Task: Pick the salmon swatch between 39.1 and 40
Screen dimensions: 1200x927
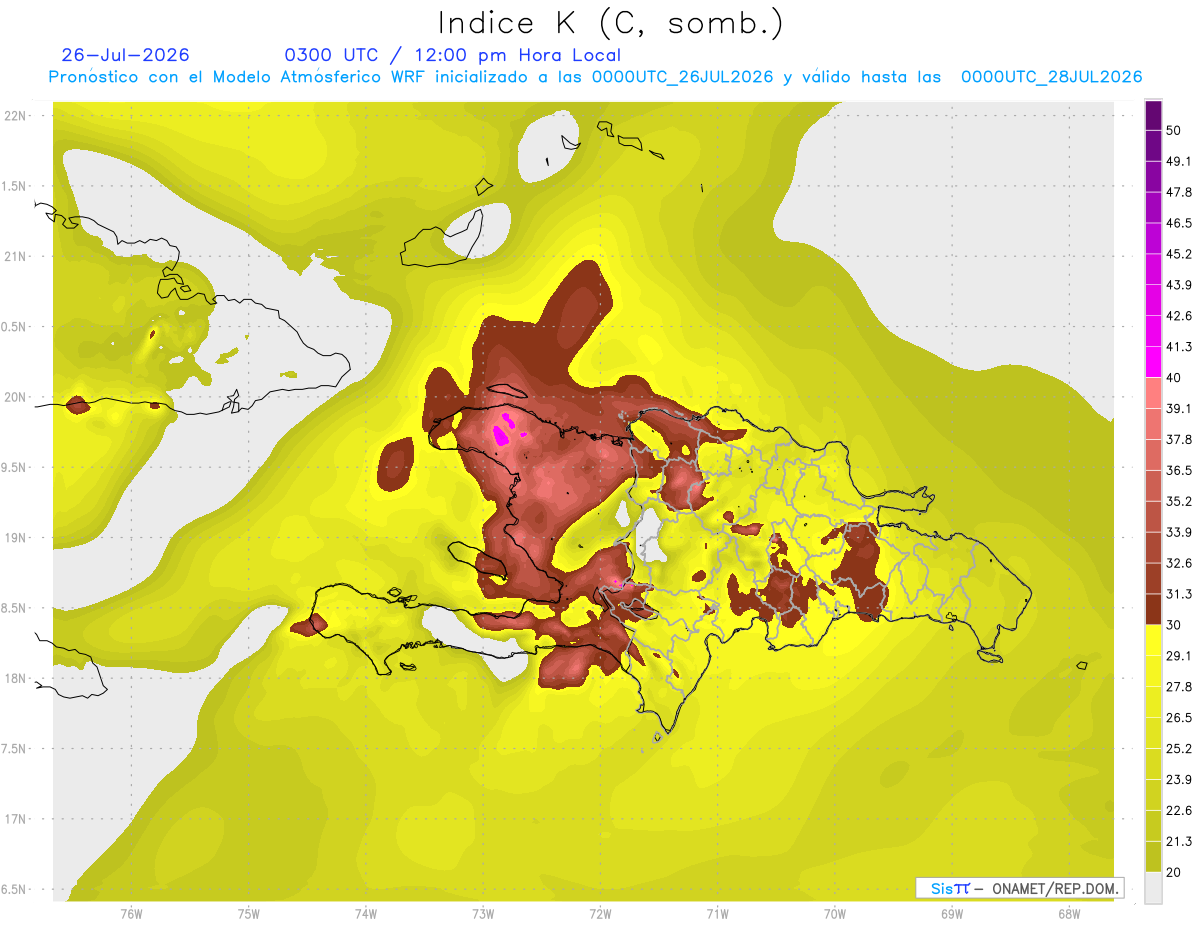Action: tap(1153, 393)
